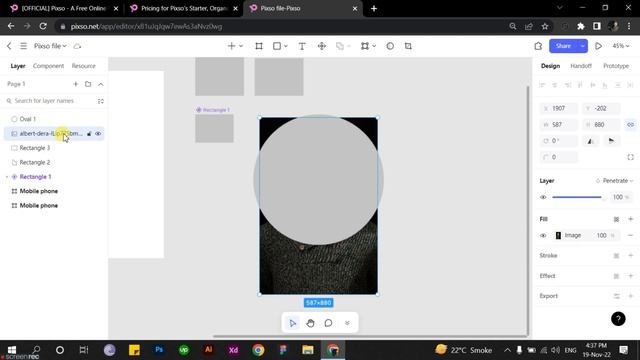Add a Stroke with plus icon
Screen dimensions: 640x360
click(x=631, y=256)
